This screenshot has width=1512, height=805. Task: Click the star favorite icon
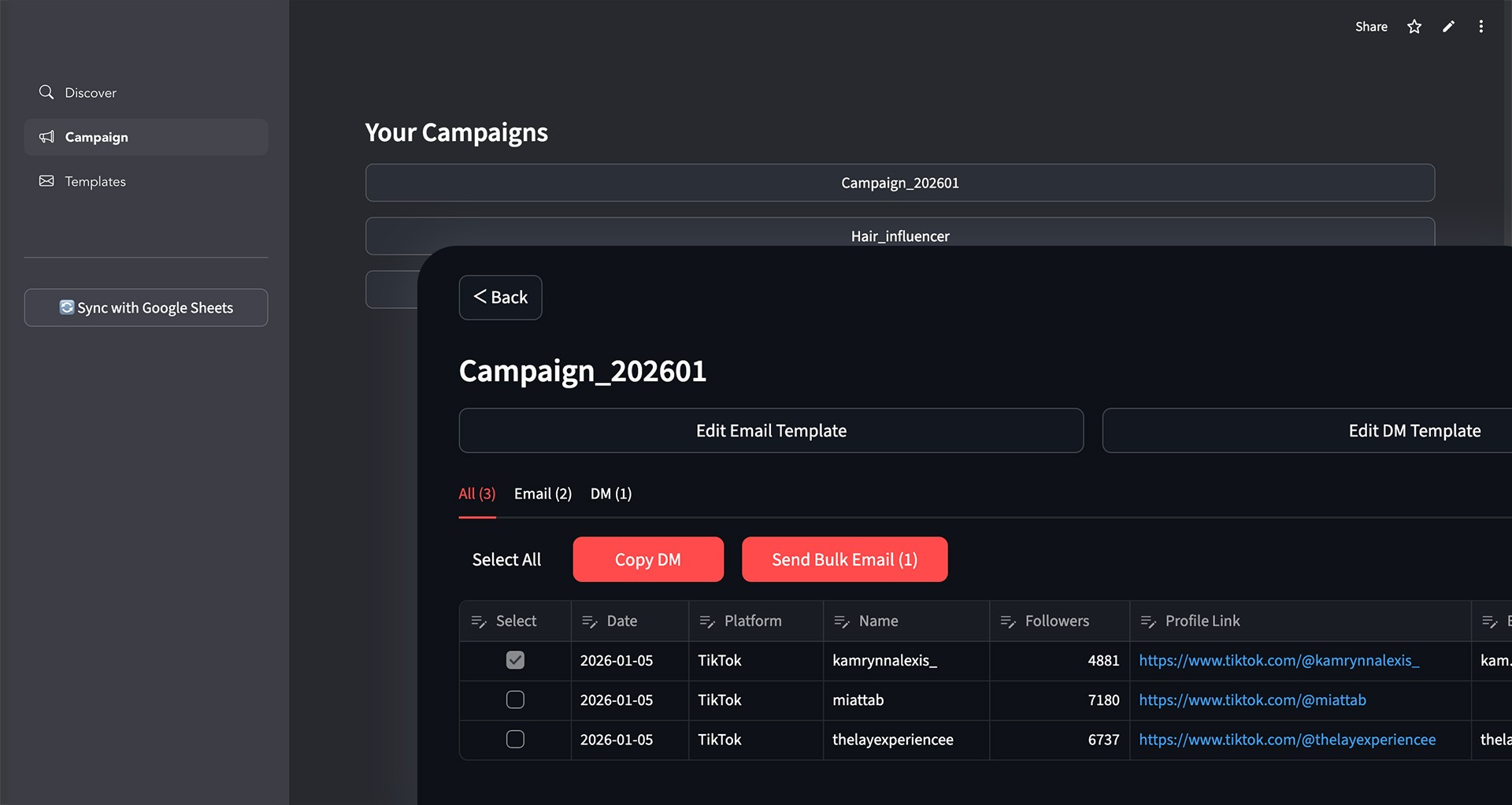(x=1414, y=27)
